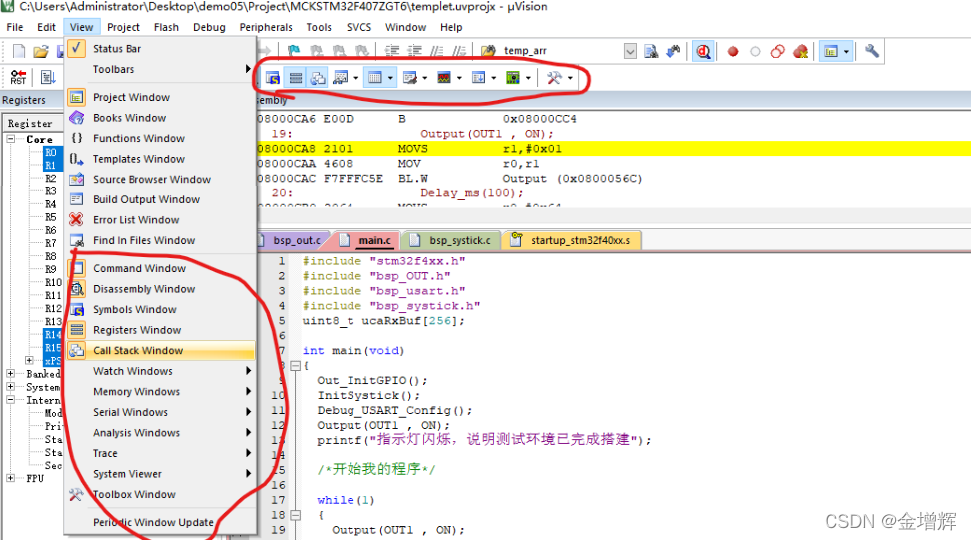Viewport: 971px width, 540px height.
Task: Open the Debug menu
Action: (209, 27)
